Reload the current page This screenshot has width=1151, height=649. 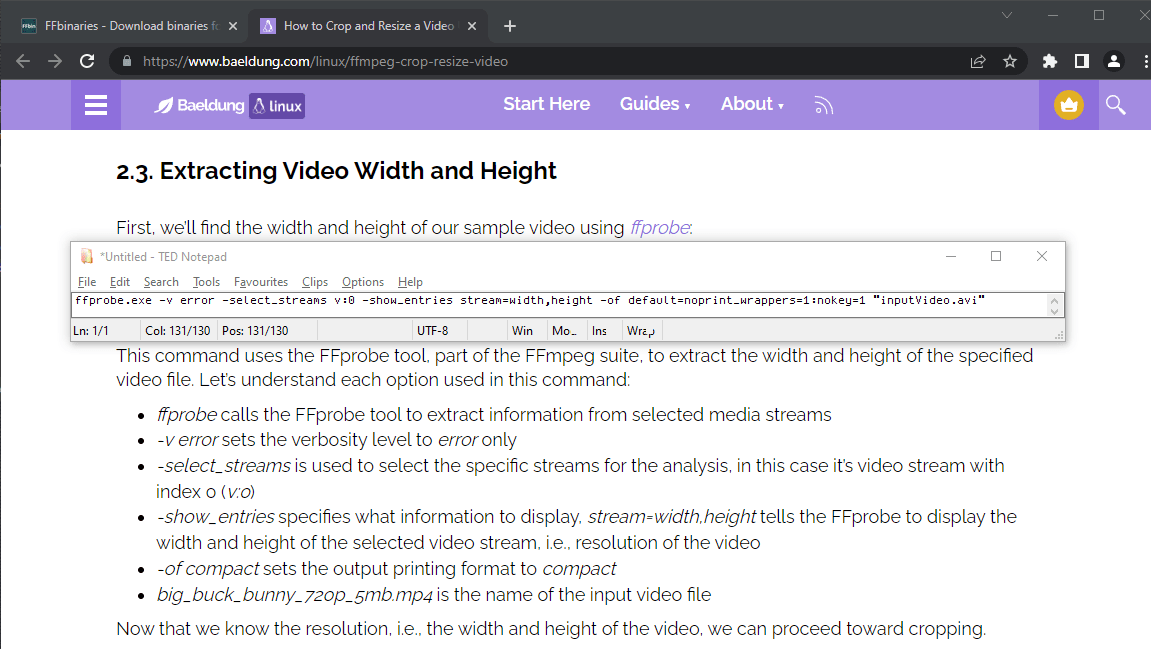pos(87,61)
